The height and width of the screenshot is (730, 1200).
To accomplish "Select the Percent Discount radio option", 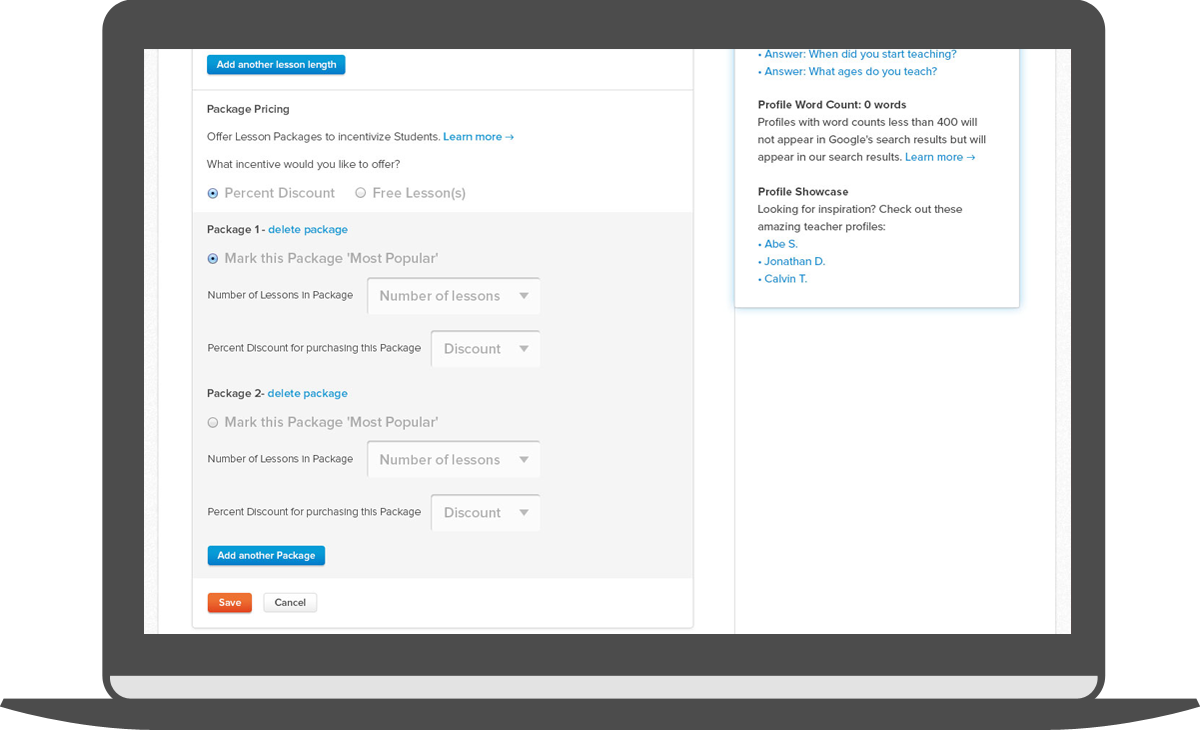I will [213, 193].
